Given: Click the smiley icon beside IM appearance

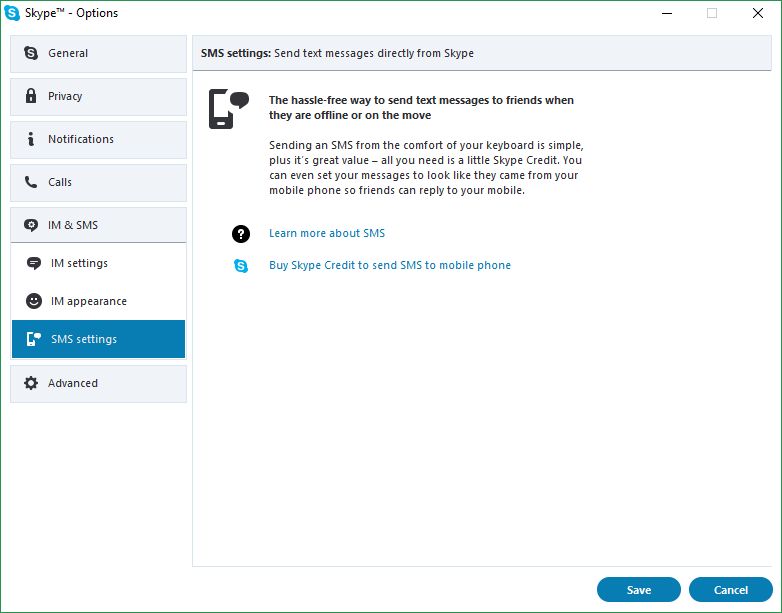Looking at the screenshot, I should [x=33, y=301].
